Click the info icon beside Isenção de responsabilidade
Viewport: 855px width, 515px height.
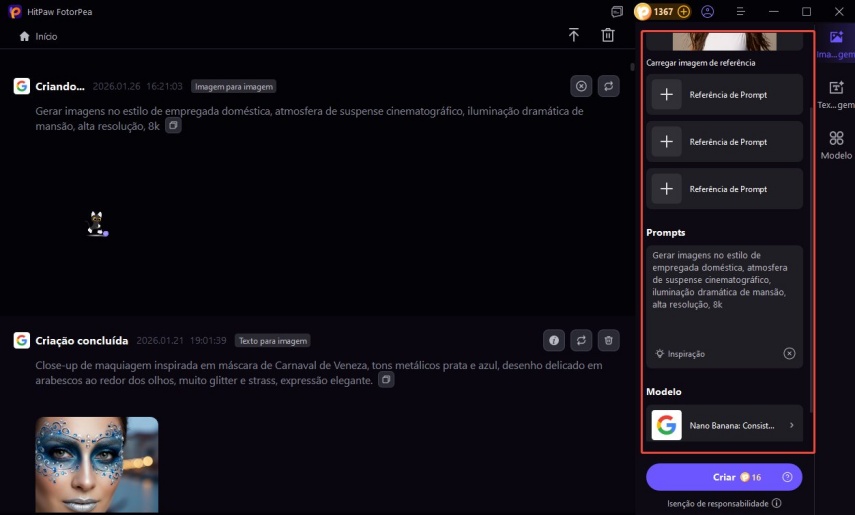tap(776, 504)
